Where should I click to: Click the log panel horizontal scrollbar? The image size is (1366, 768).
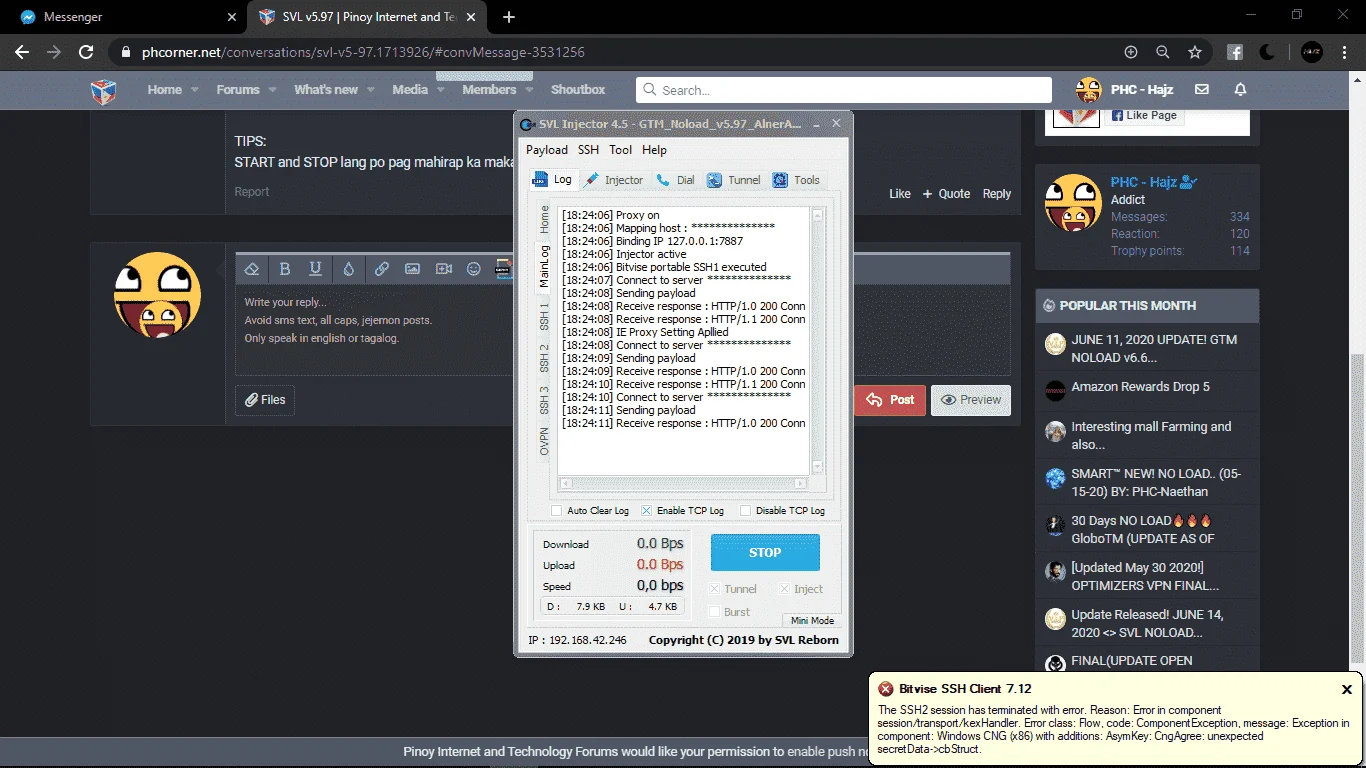[x=683, y=483]
